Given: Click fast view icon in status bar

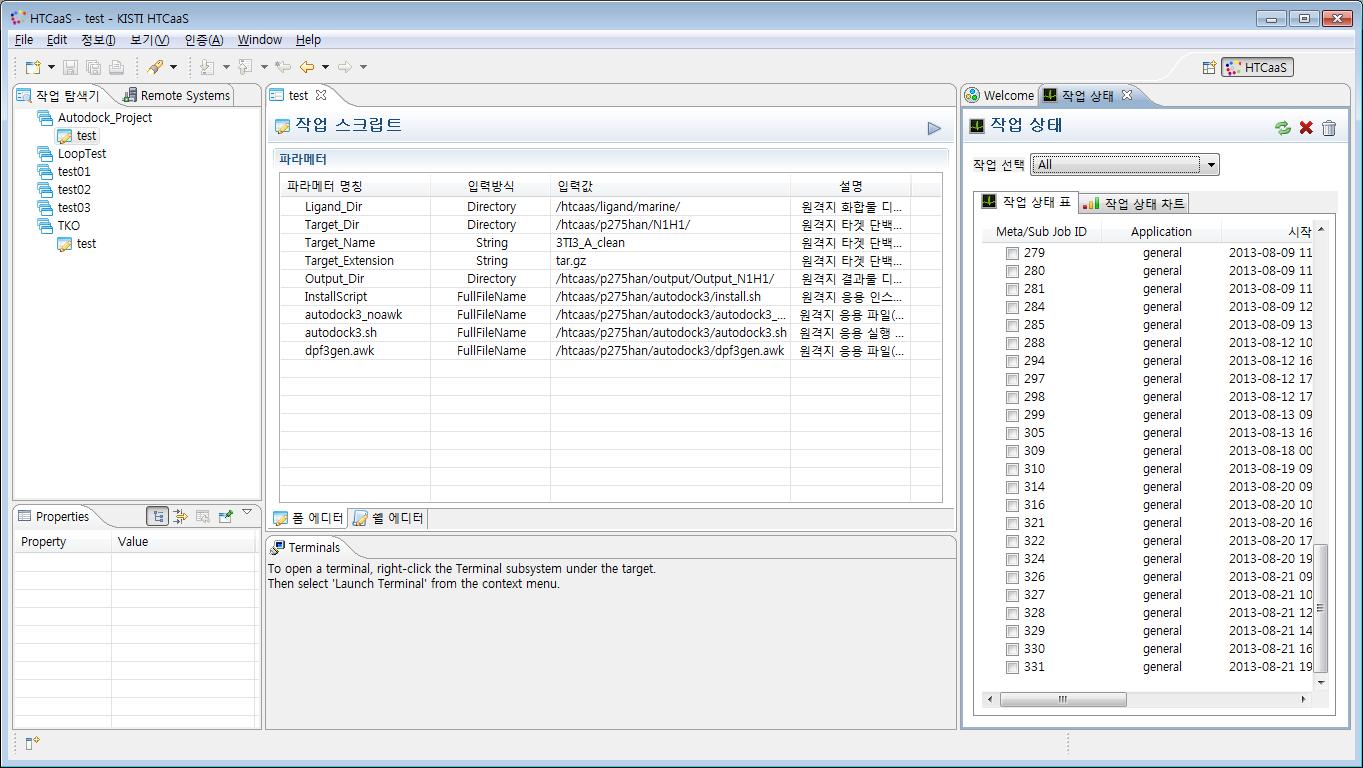Looking at the screenshot, I should [x=32, y=742].
